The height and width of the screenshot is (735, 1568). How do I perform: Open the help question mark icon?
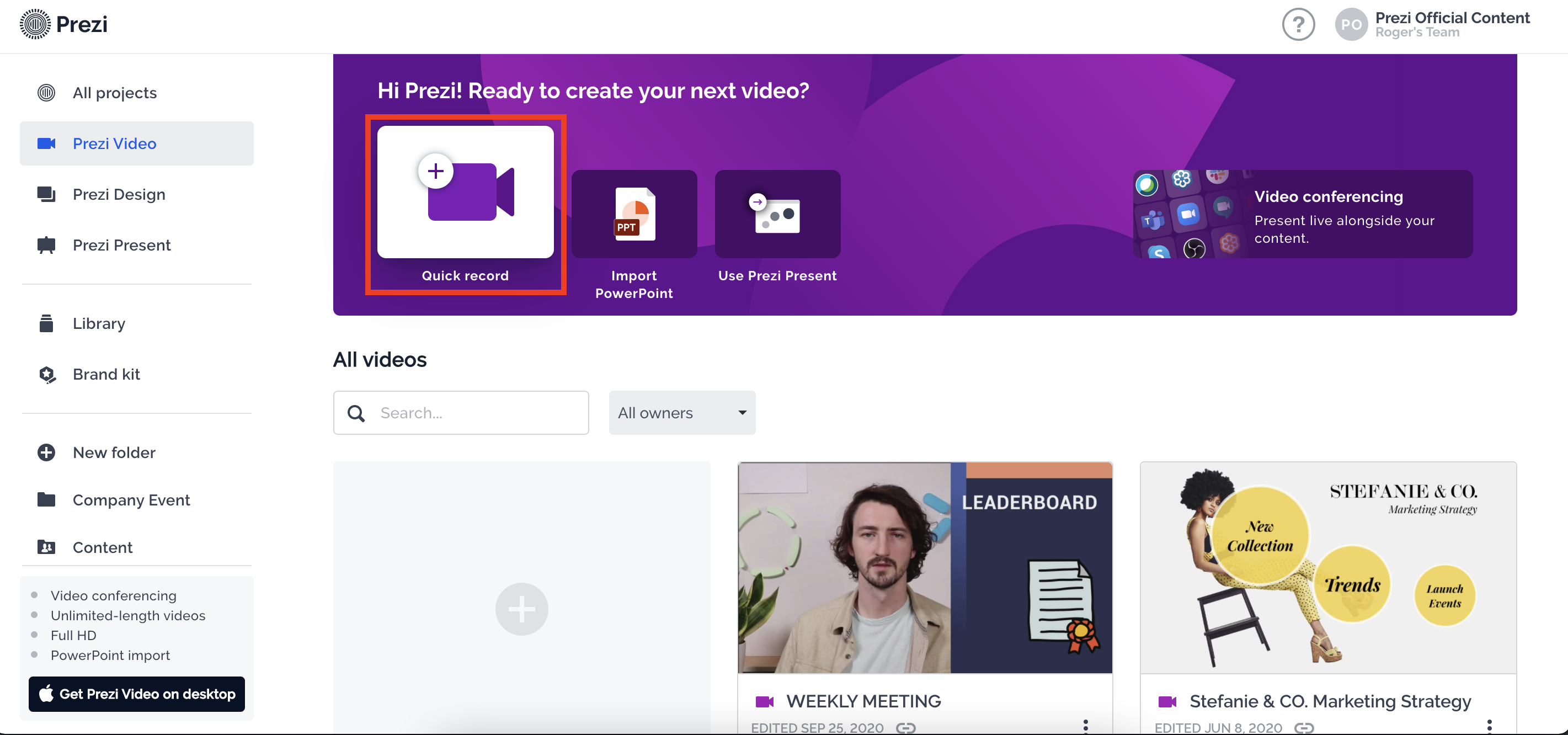(x=1298, y=25)
